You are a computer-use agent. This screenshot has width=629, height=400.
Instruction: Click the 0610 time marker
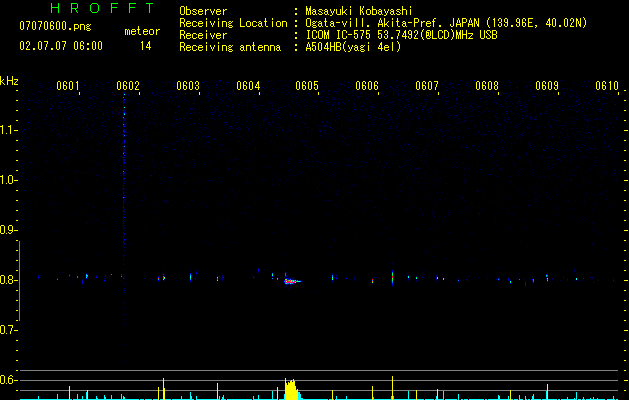point(607,86)
